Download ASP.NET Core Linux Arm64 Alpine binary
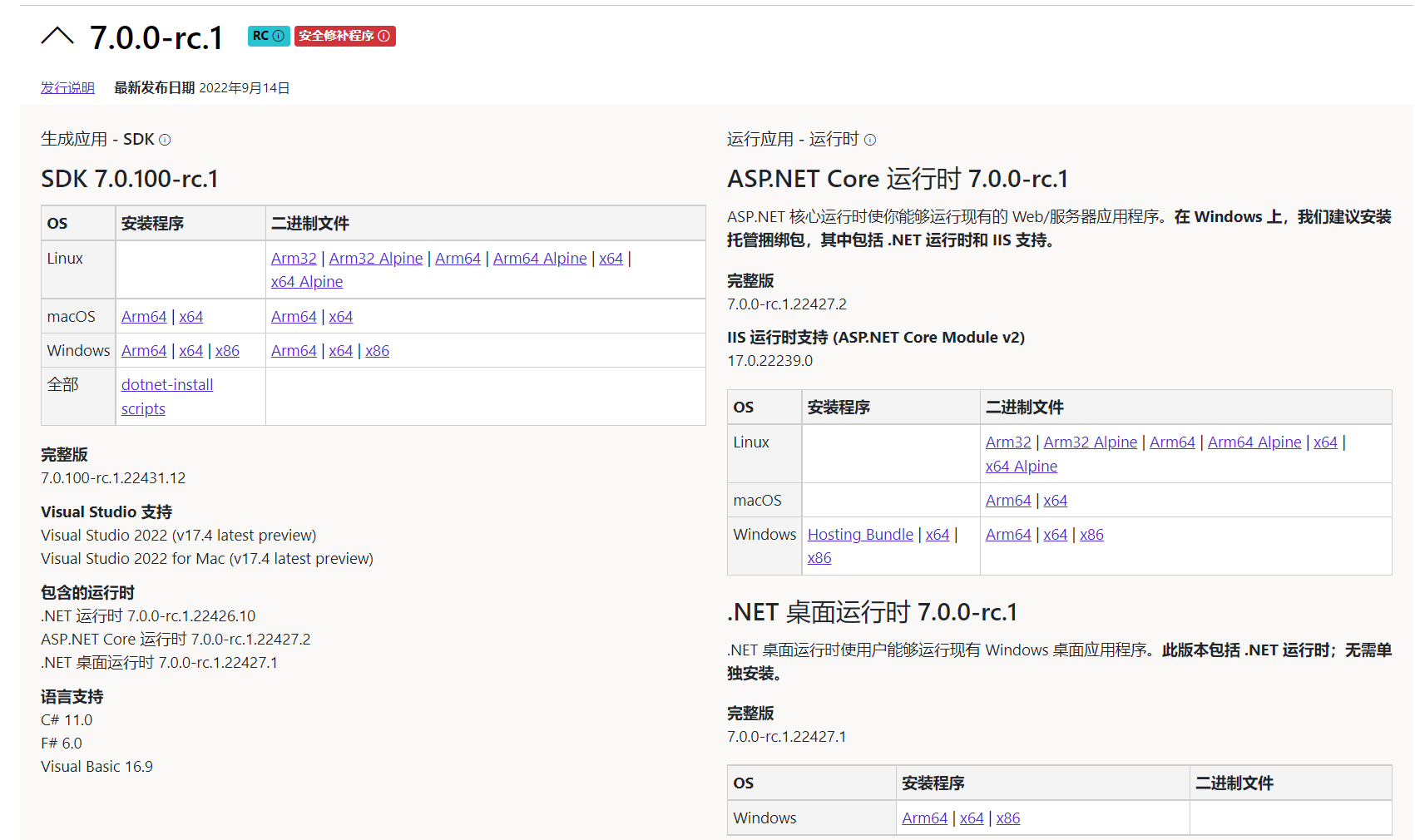This screenshot has height=840, width=1415. (1254, 442)
